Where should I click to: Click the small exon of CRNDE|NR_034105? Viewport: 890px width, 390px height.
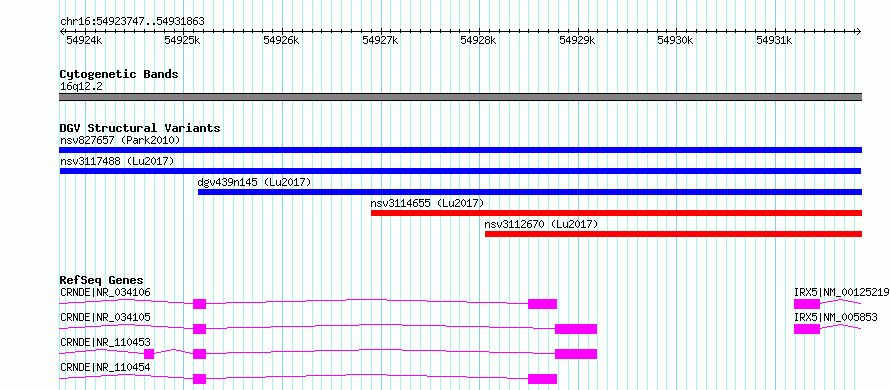(199, 329)
